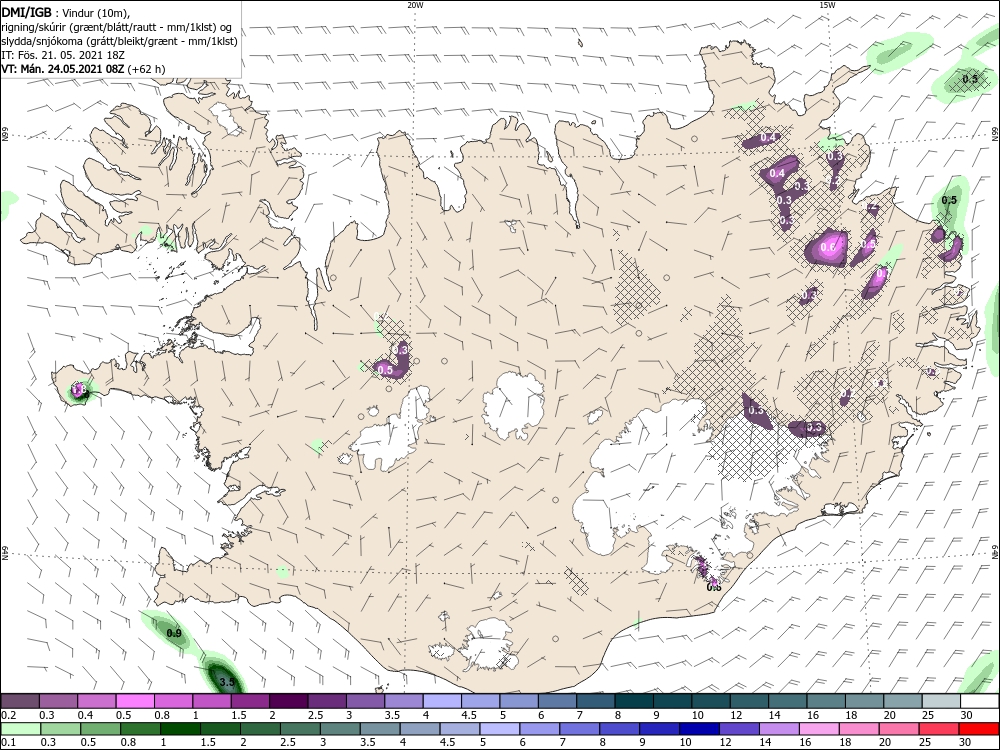Click the 20W longitude label
This screenshot has width=1000, height=750.
pyautogui.click(x=415, y=4)
